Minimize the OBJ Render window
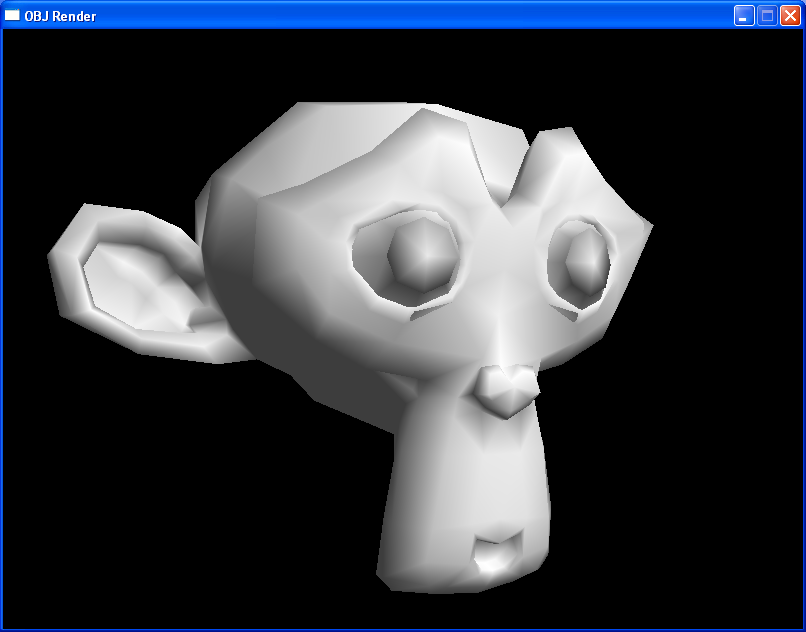 (x=743, y=16)
